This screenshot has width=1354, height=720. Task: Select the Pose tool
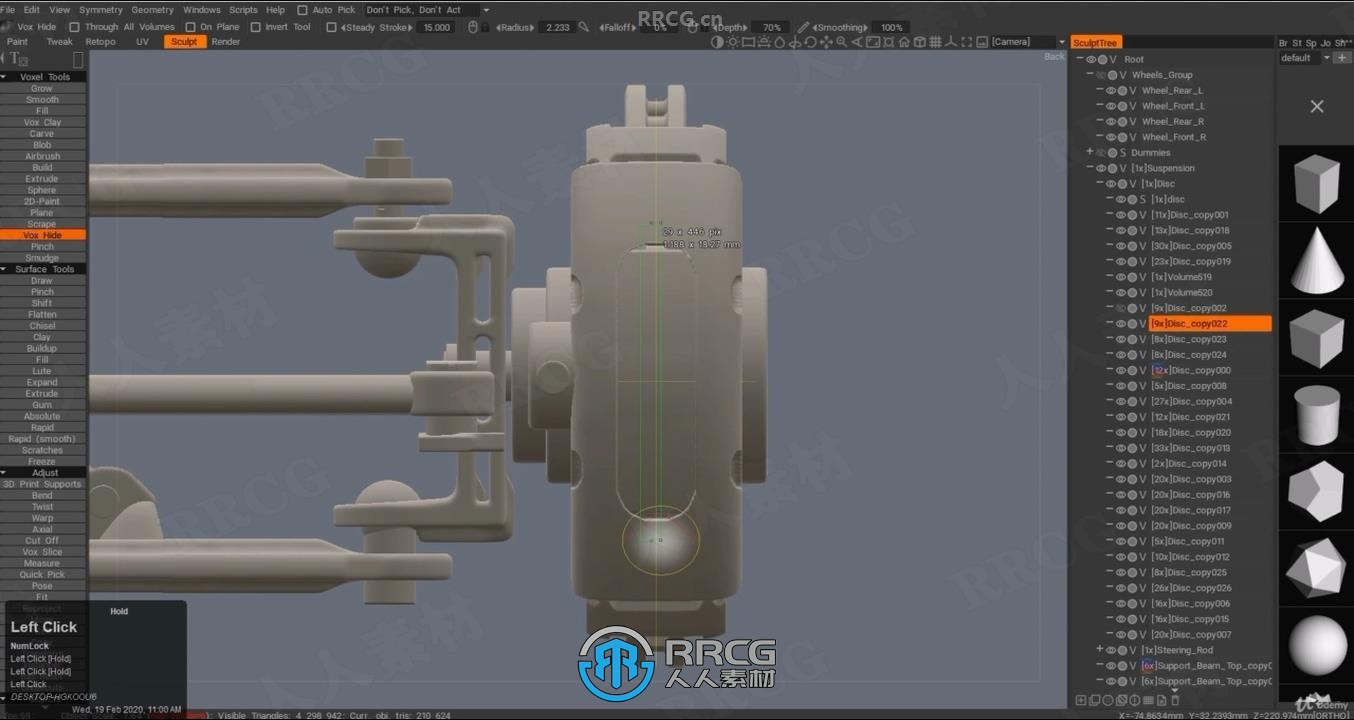(42, 586)
